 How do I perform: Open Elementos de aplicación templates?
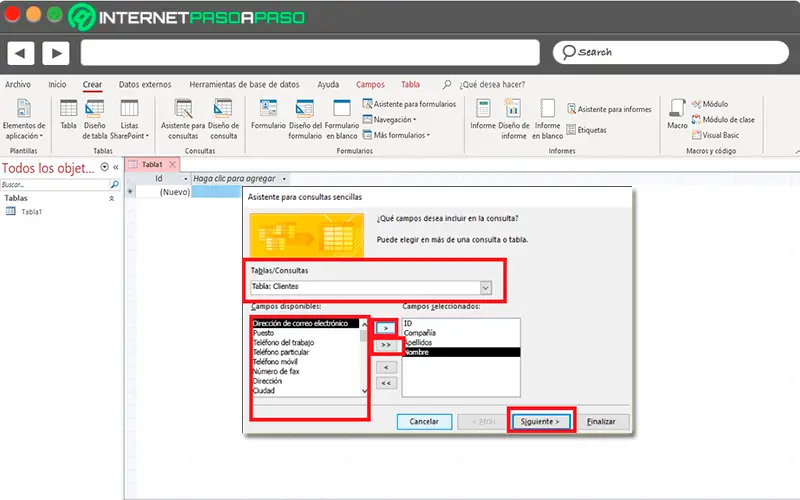point(23,119)
